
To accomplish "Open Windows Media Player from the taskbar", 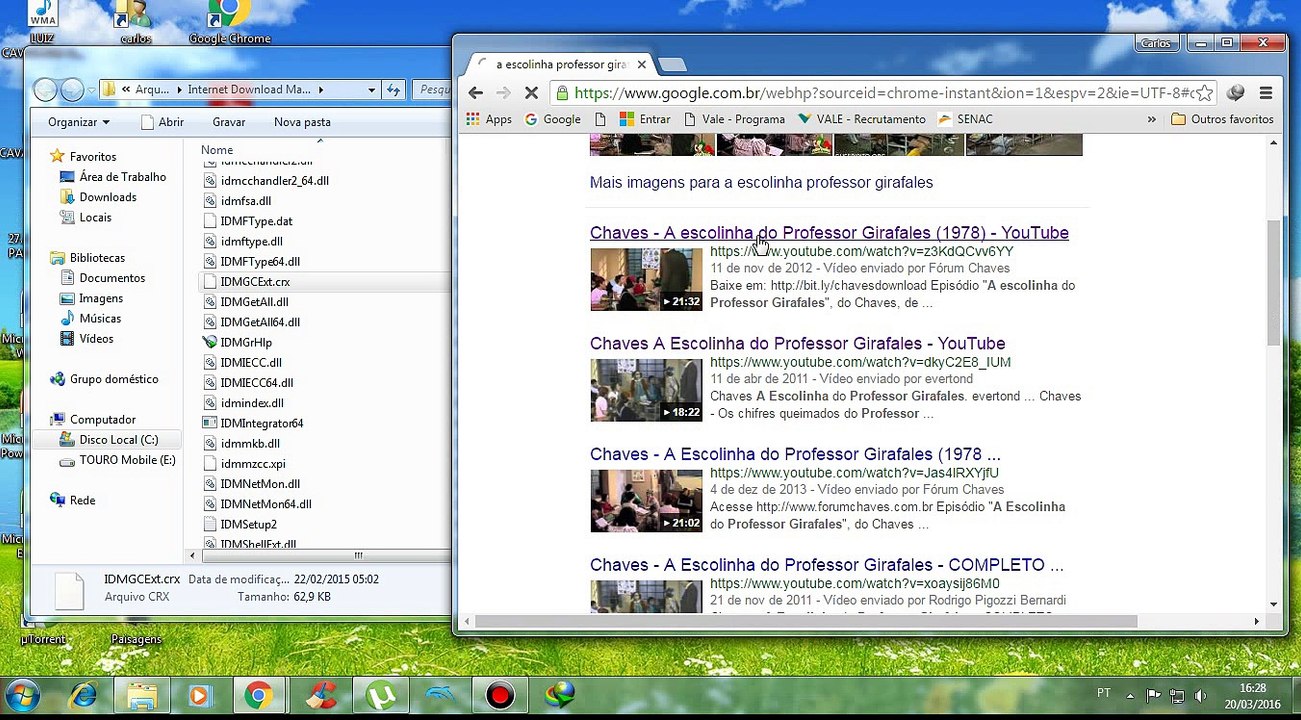I will click(199, 695).
